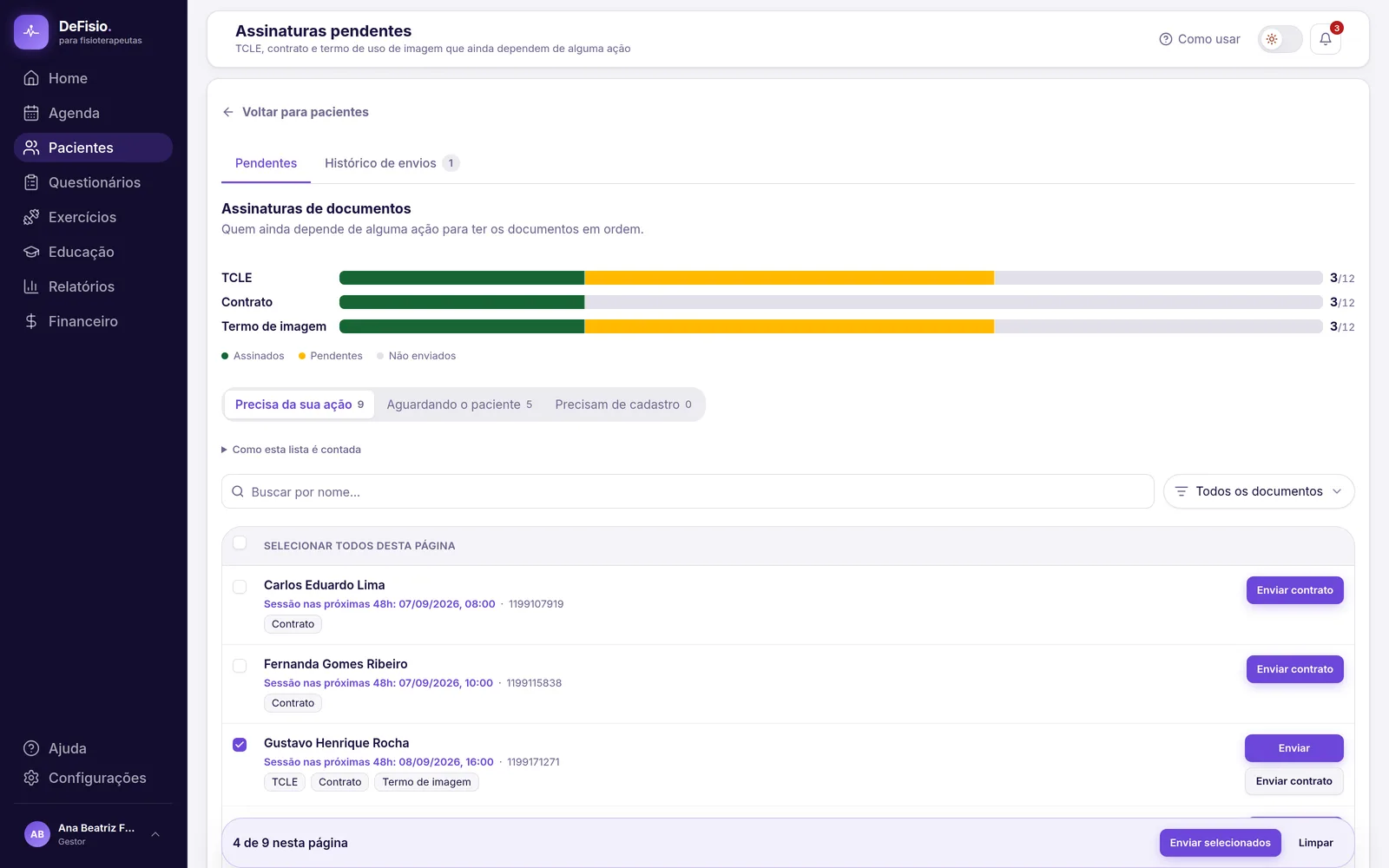Switch to Histórico de envios tab
This screenshot has width=1389, height=868.
point(392,163)
